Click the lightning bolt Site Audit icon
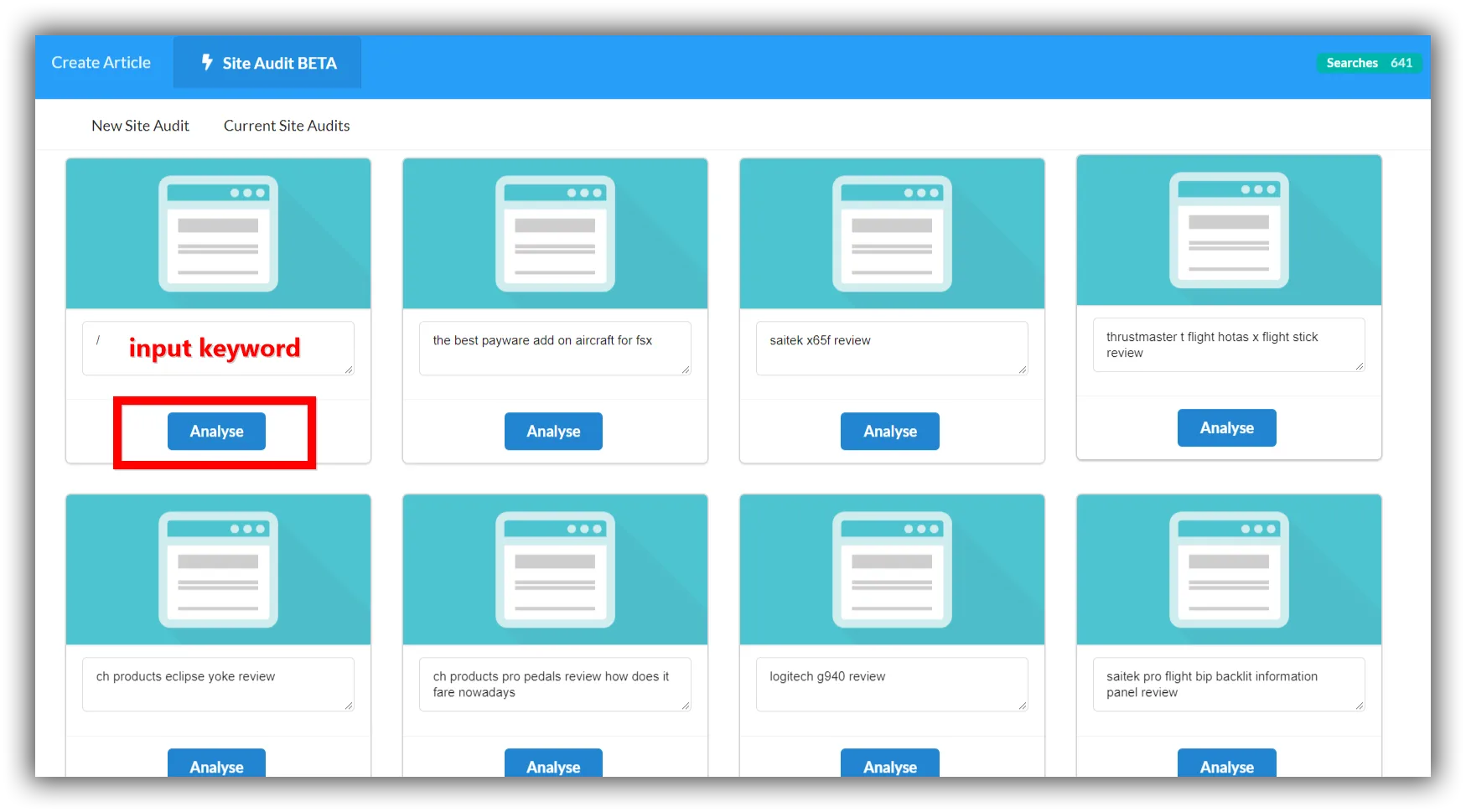This screenshot has height=812, width=1466. point(207,62)
